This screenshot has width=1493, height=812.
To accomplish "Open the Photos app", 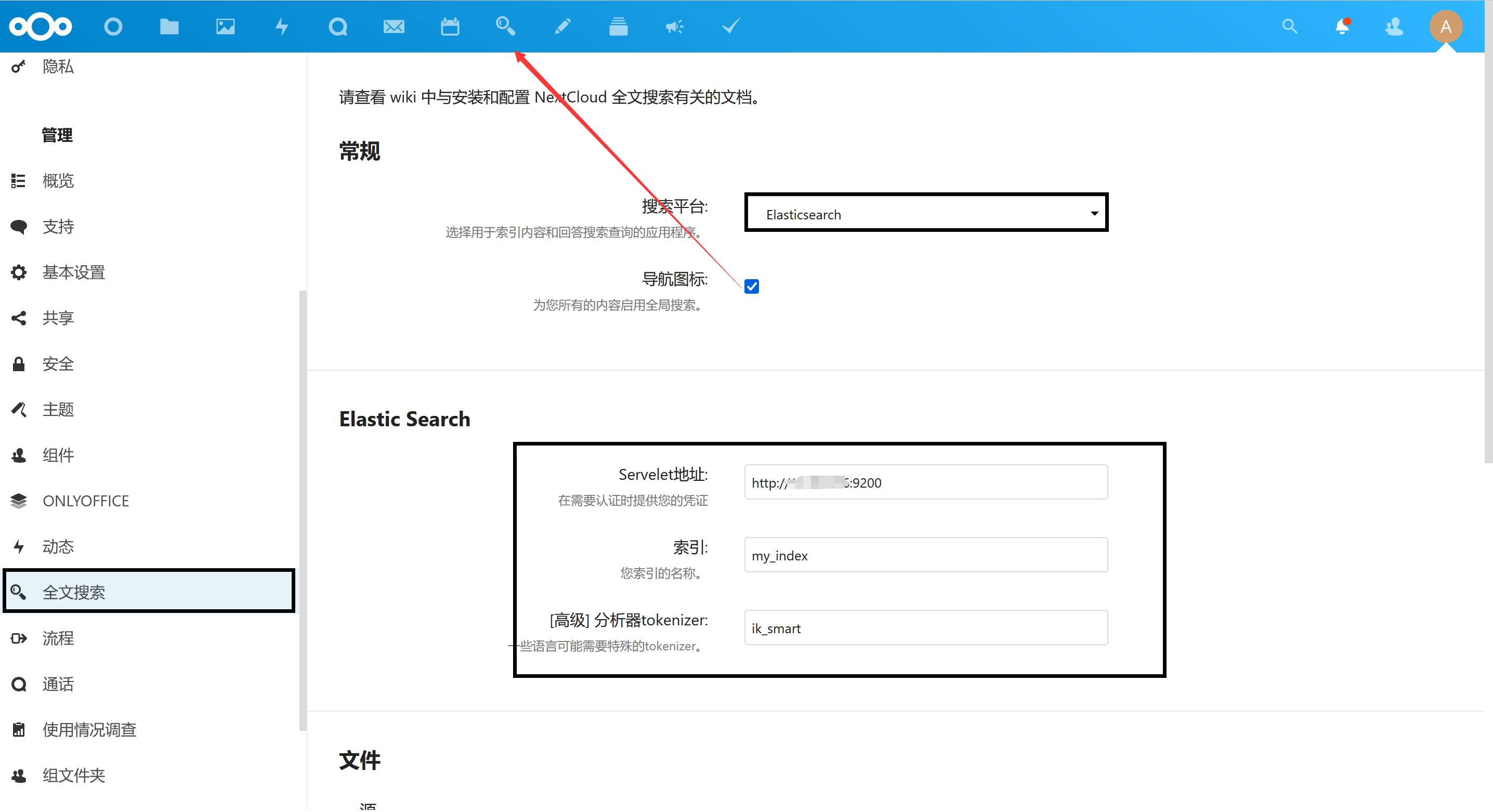I will 225,26.
